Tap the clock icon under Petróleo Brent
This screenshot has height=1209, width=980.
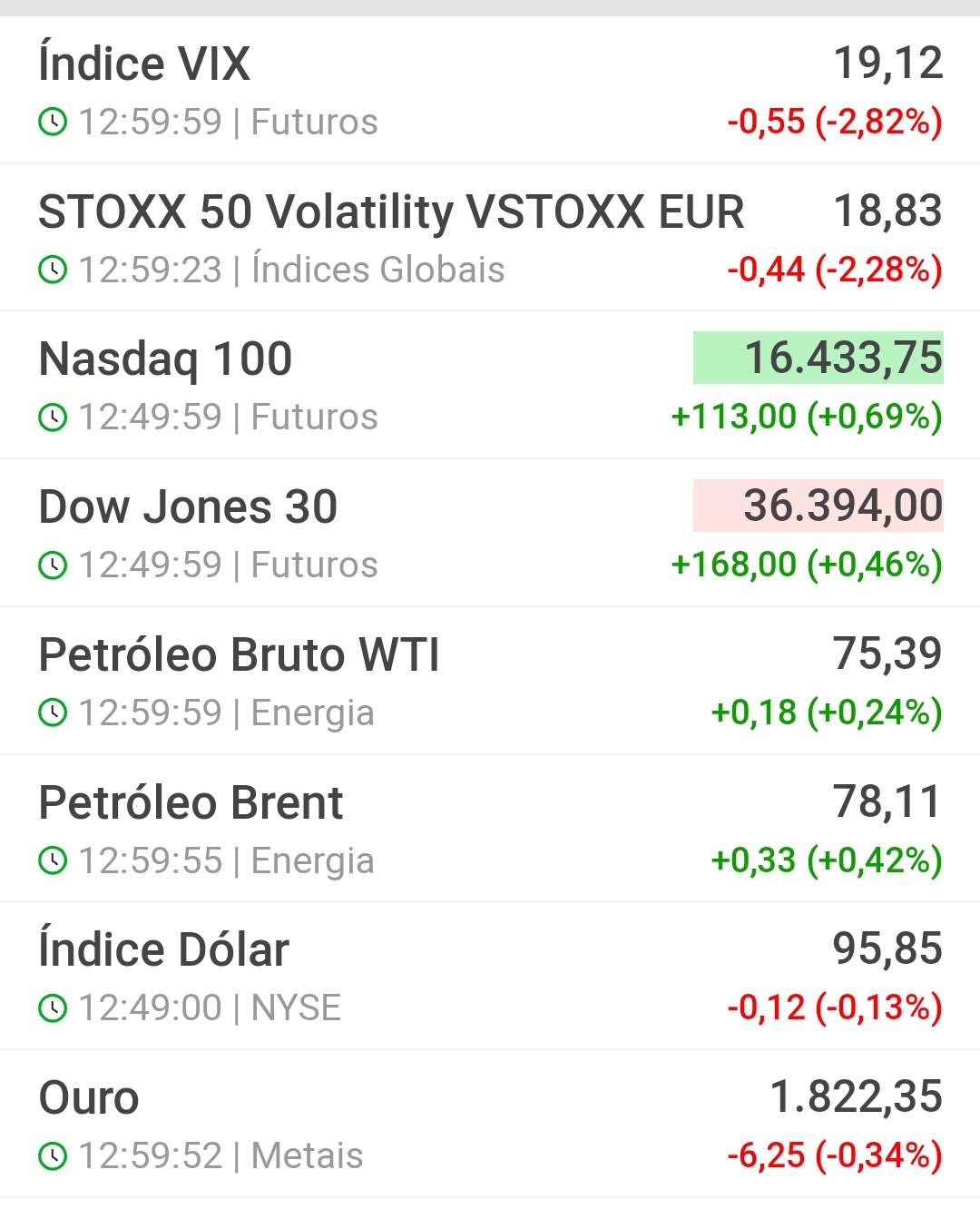53,860
